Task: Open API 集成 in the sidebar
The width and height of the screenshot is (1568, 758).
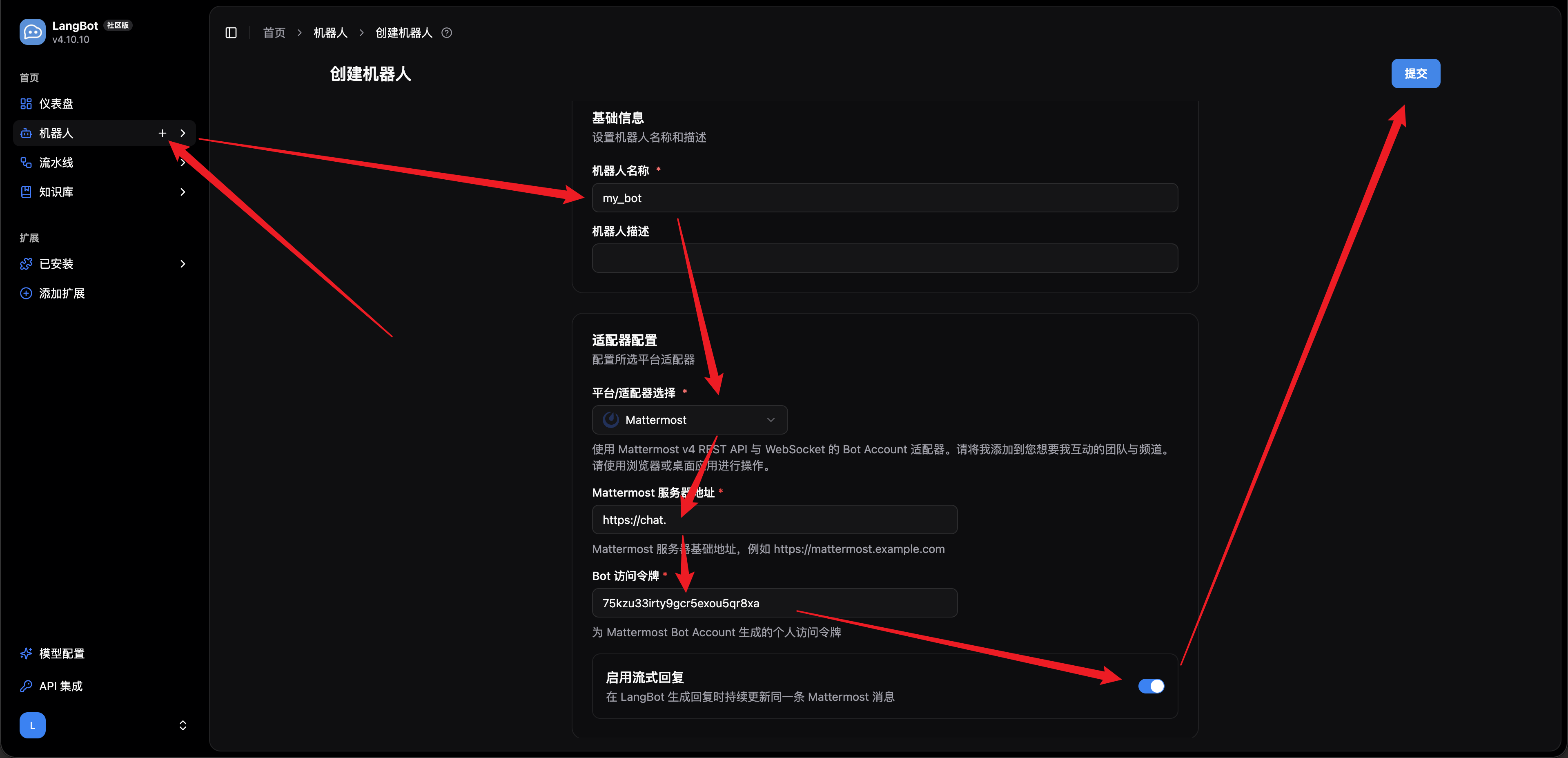Action: pyautogui.click(x=104, y=686)
